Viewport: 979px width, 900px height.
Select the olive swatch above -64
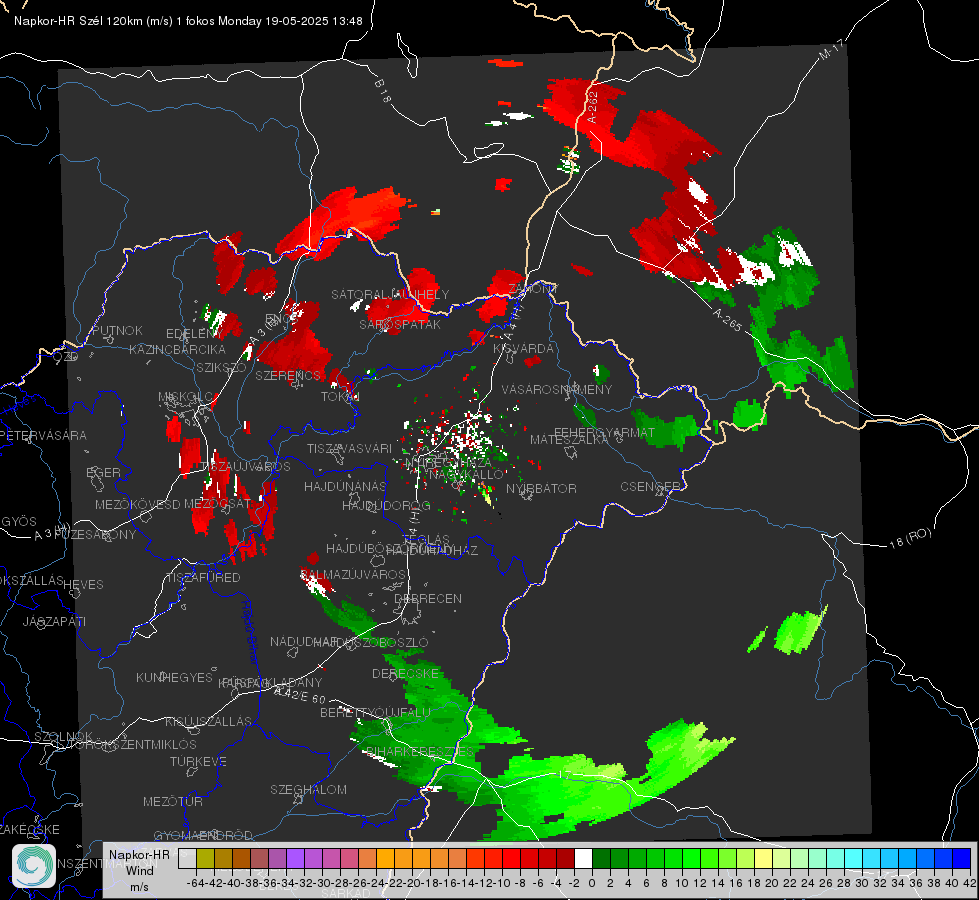[205, 858]
